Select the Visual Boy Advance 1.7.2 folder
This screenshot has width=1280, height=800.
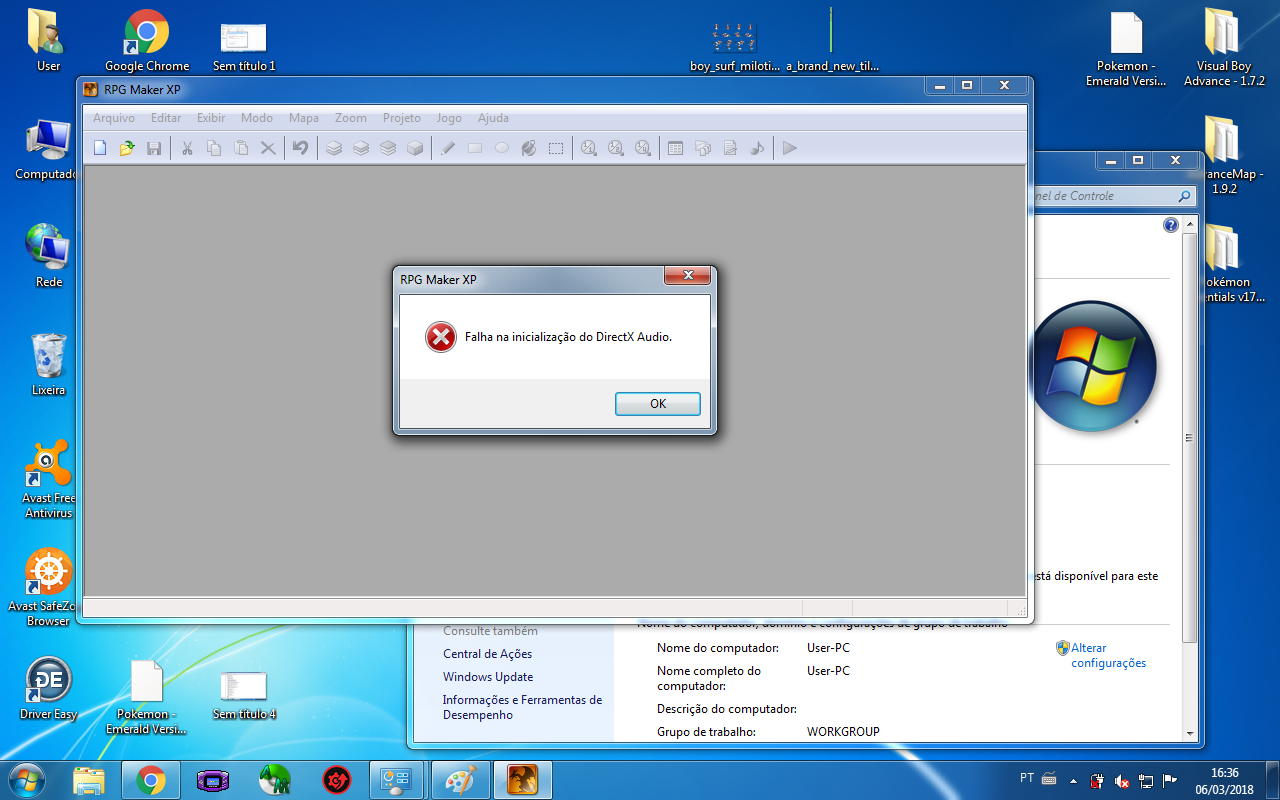click(1224, 47)
